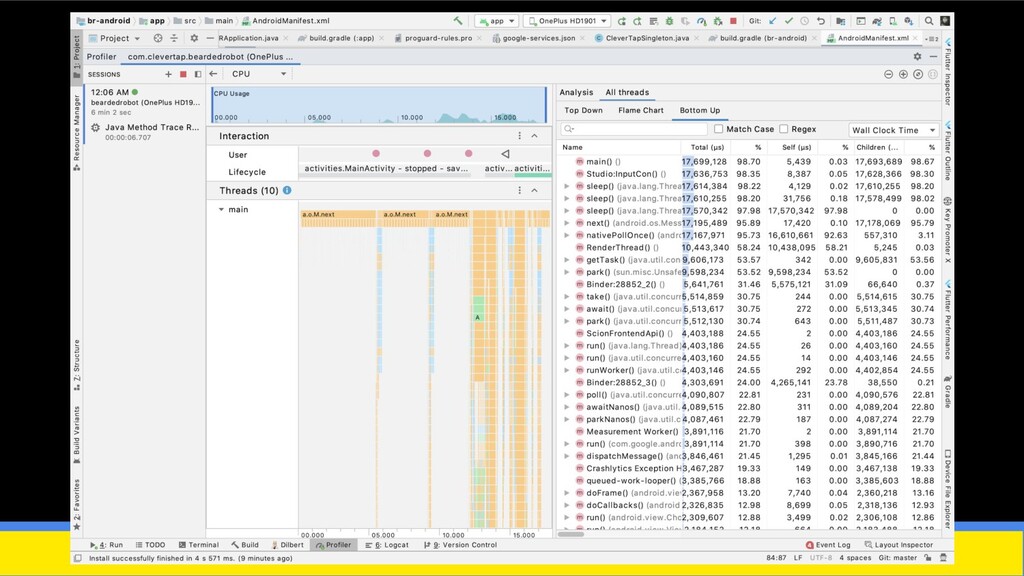1024x576 pixels.
Task: Open the AVD Manager device icon
Action: coord(893,21)
